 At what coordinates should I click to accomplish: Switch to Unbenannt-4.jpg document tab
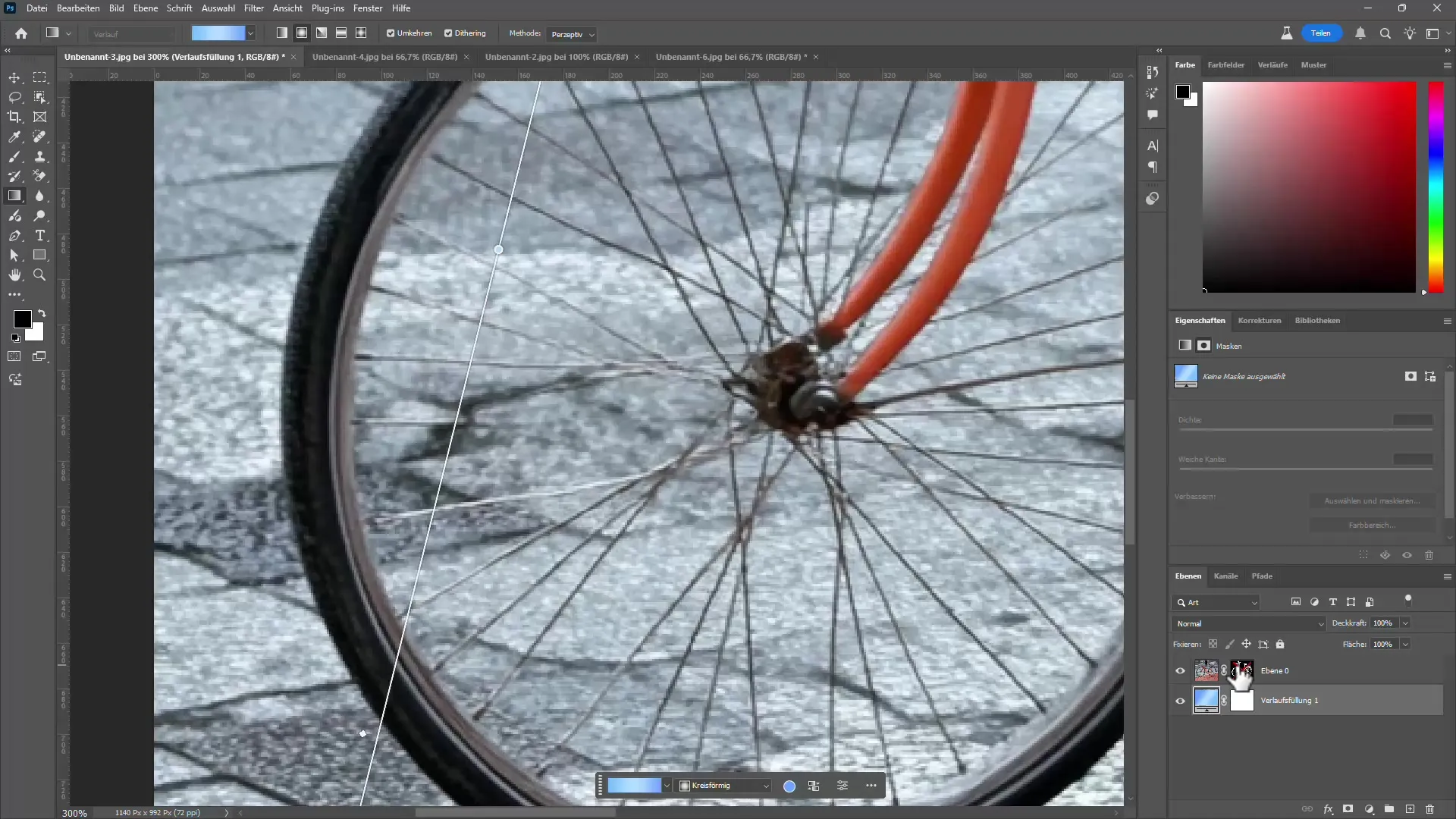(384, 57)
